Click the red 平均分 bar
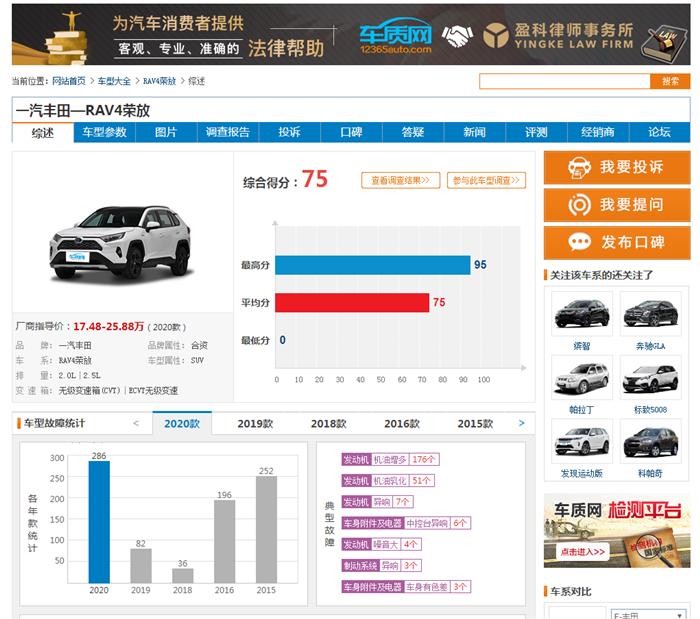Image resolution: width=700 pixels, height=619 pixels. click(x=352, y=303)
